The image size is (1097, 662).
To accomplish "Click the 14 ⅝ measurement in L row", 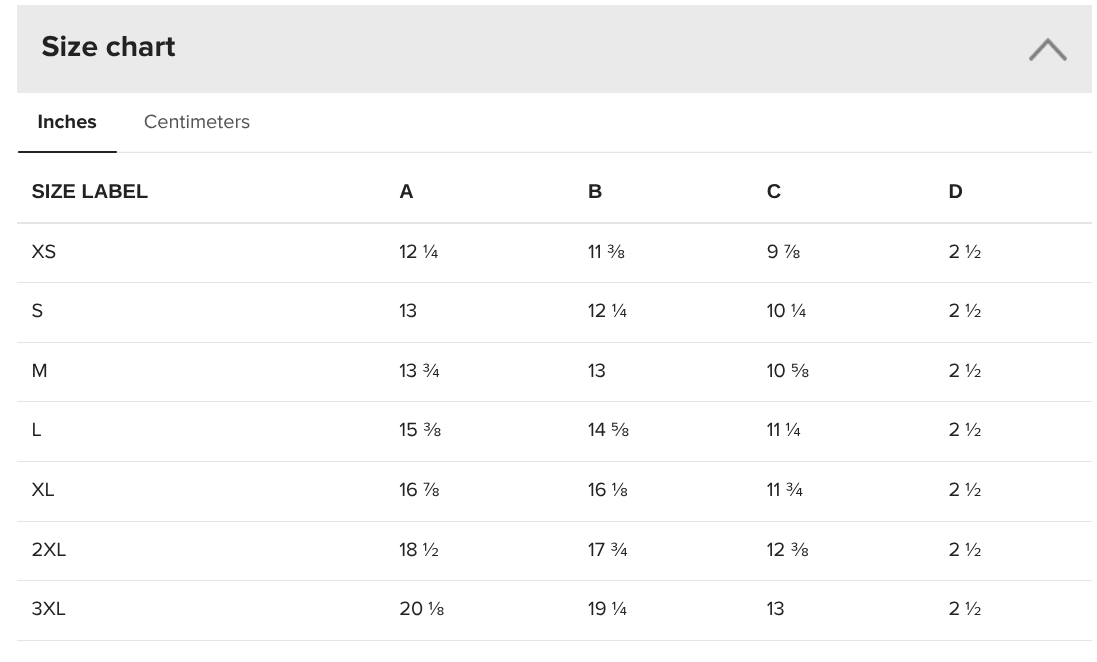I will [x=609, y=430].
